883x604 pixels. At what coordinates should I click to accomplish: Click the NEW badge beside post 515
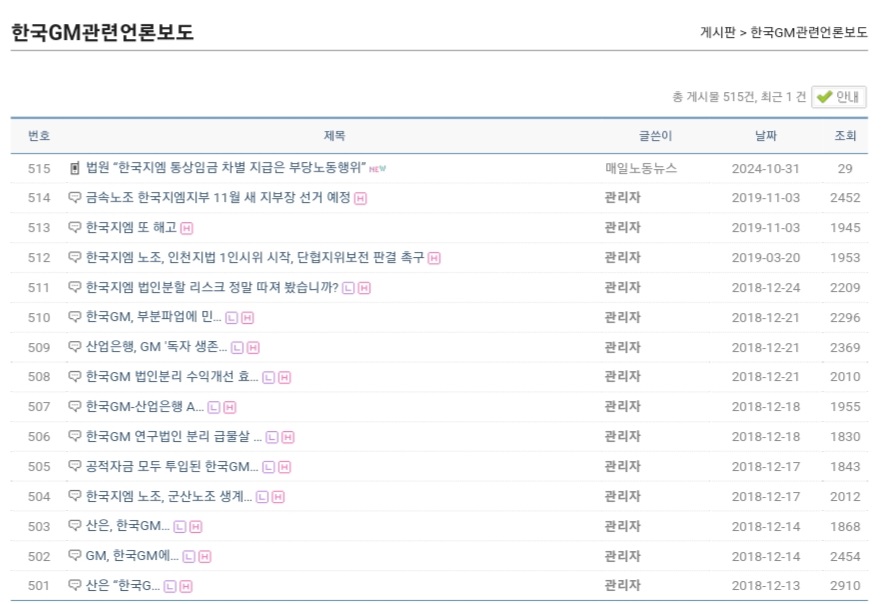[x=377, y=169]
